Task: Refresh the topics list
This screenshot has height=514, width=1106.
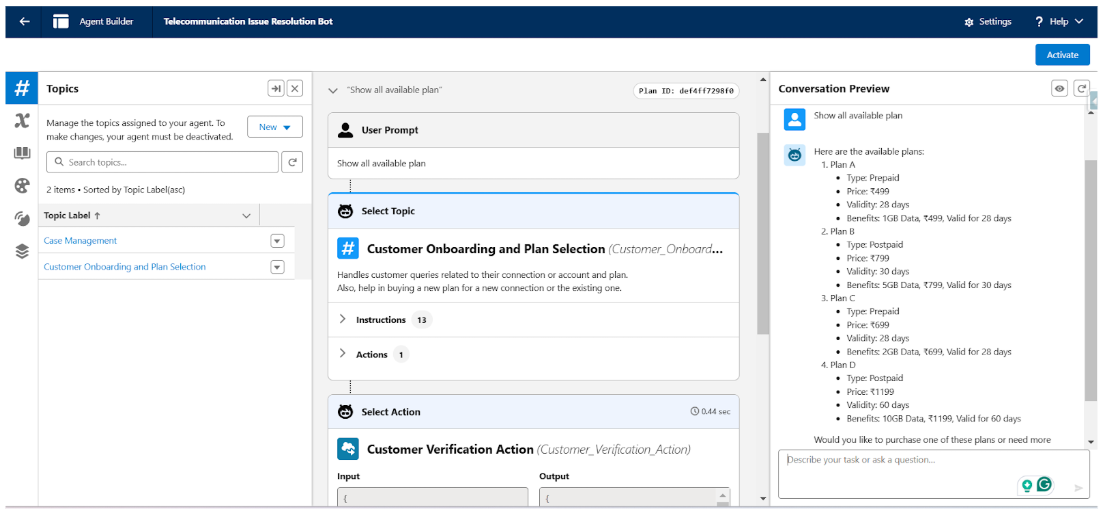Action: (x=292, y=162)
